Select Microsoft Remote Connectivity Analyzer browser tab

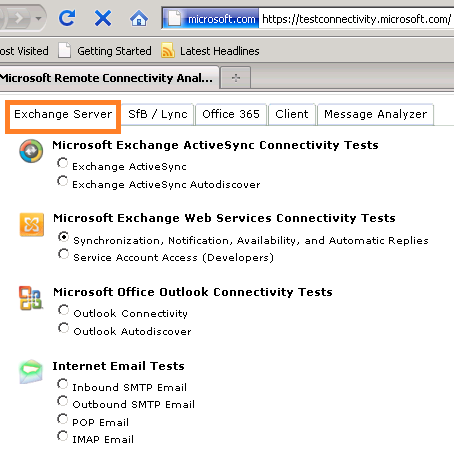pyautogui.click(x=109, y=78)
